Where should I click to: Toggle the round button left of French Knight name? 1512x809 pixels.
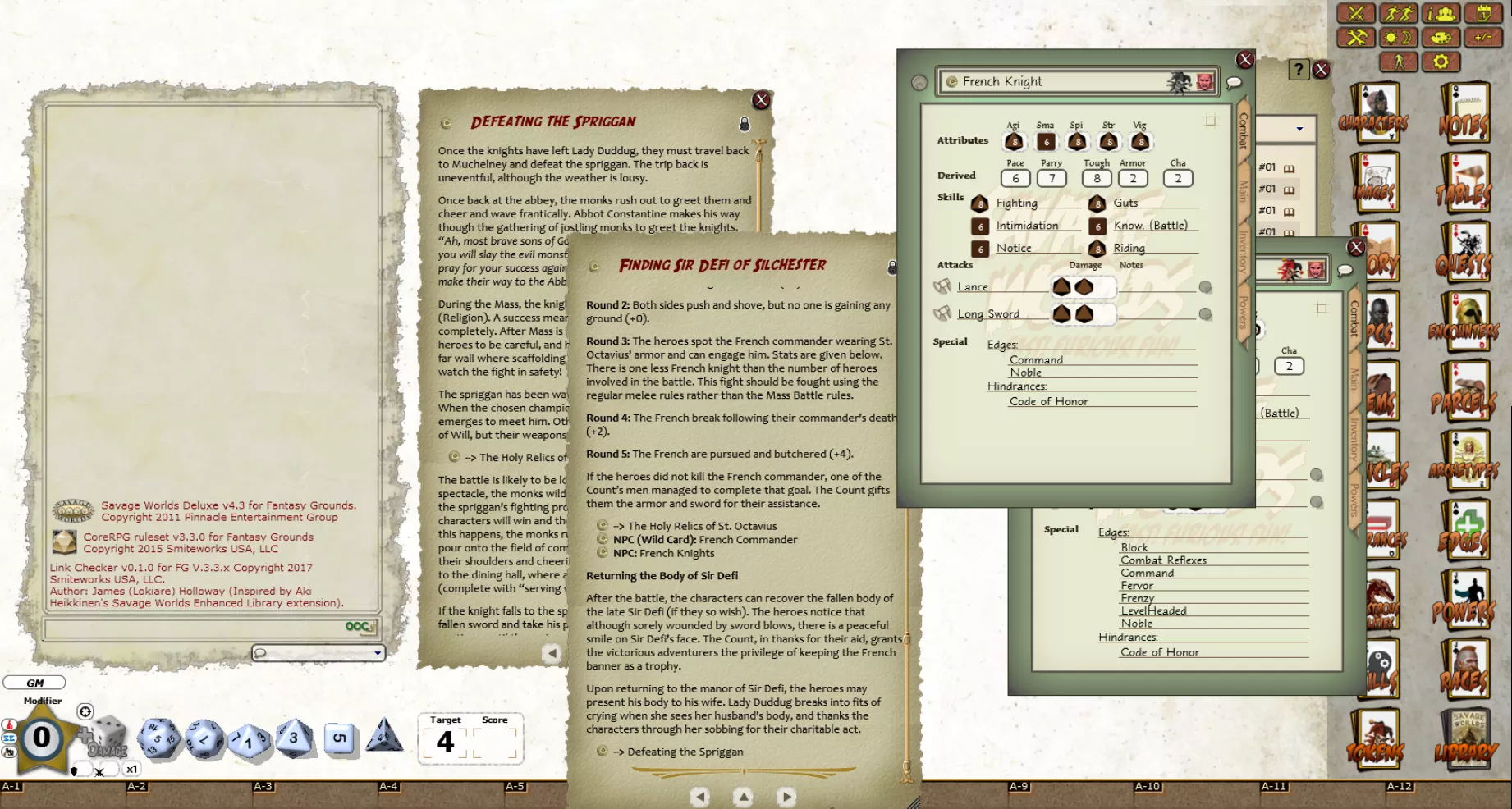click(x=919, y=83)
